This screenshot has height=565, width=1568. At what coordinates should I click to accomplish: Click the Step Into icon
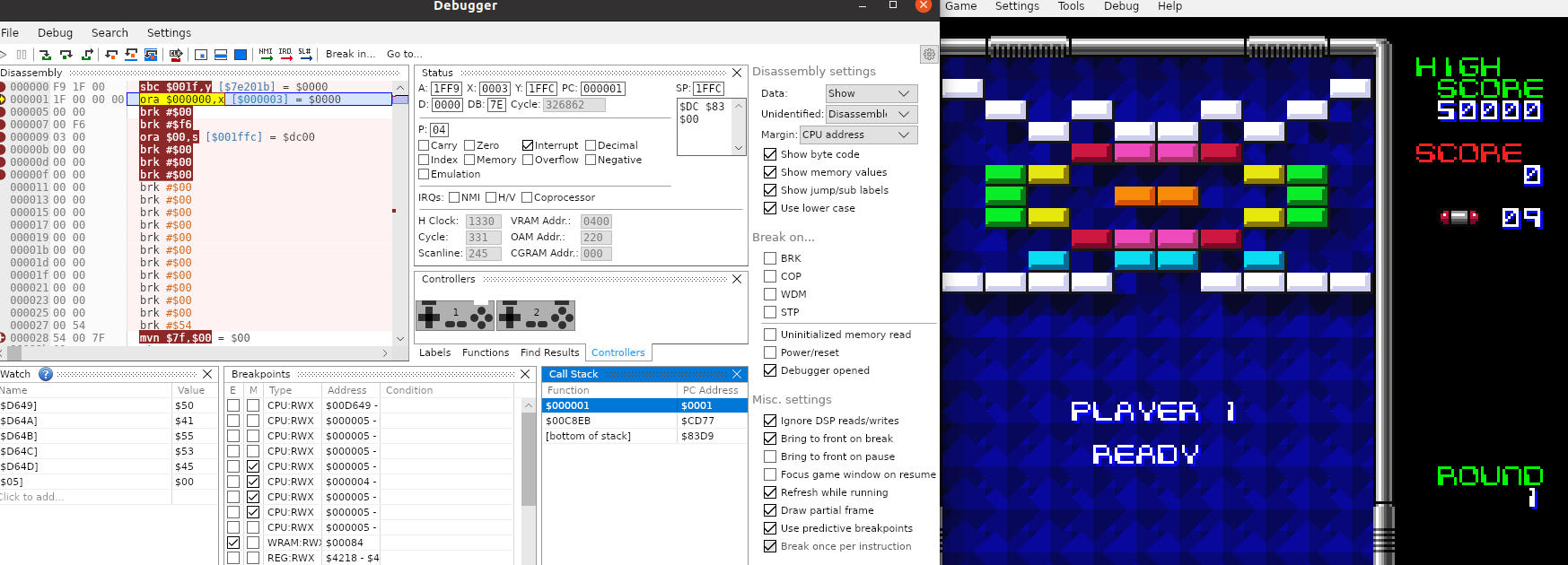tap(46, 55)
